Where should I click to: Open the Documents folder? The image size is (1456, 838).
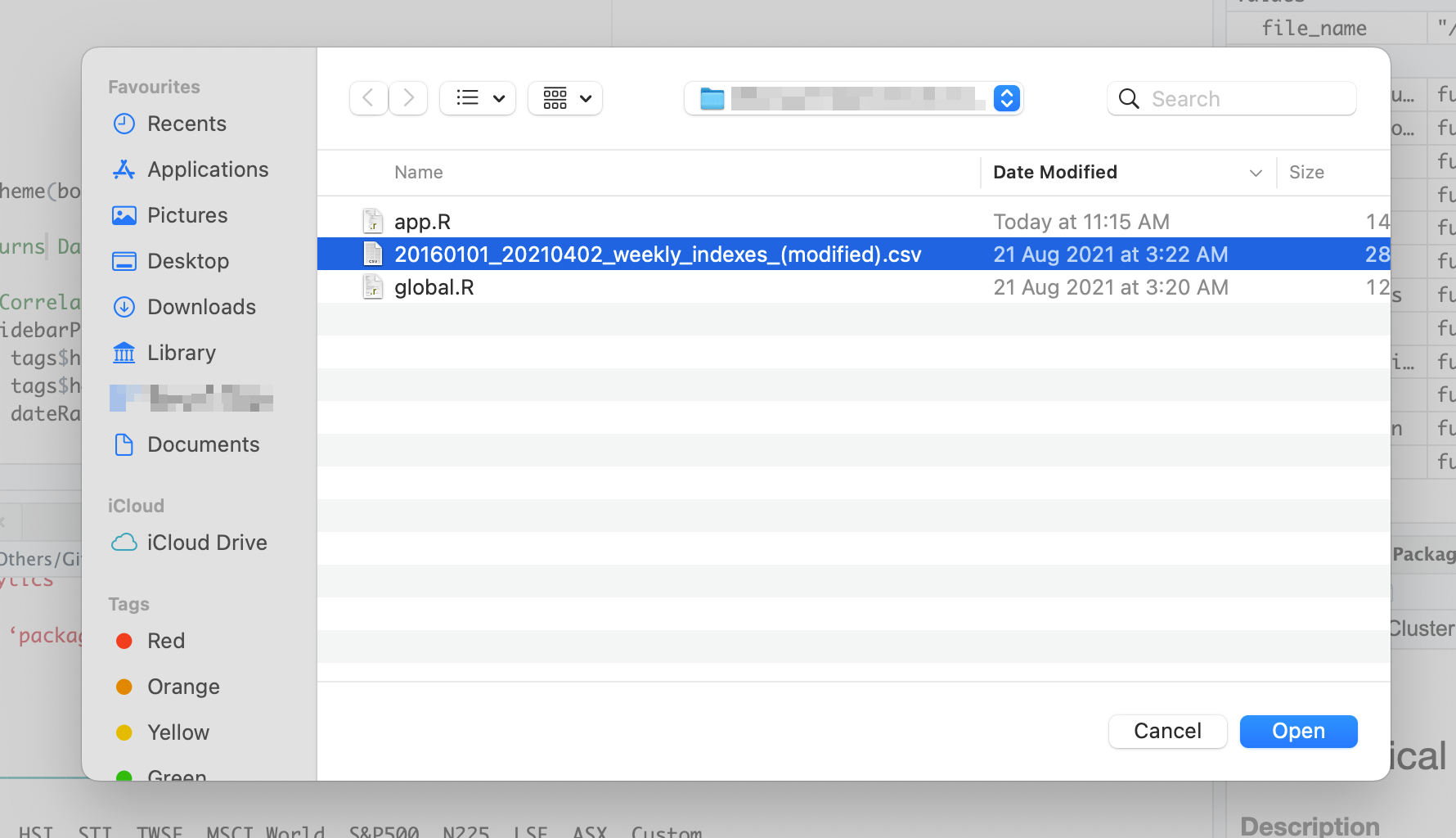pos(203,444)
